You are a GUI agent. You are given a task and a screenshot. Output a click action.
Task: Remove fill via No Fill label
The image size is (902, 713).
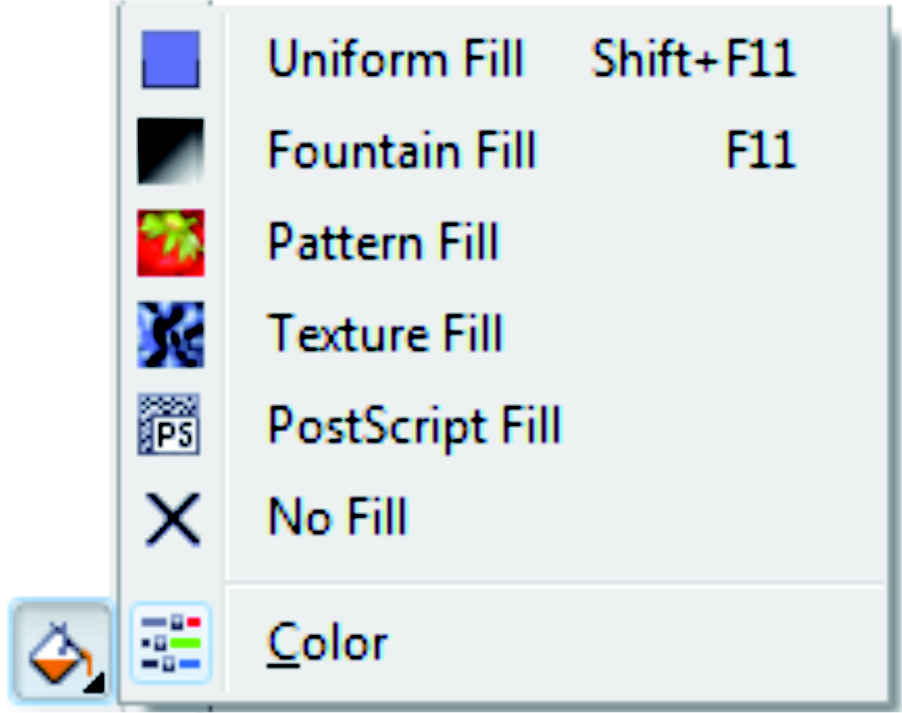click(x=338, y=518)
